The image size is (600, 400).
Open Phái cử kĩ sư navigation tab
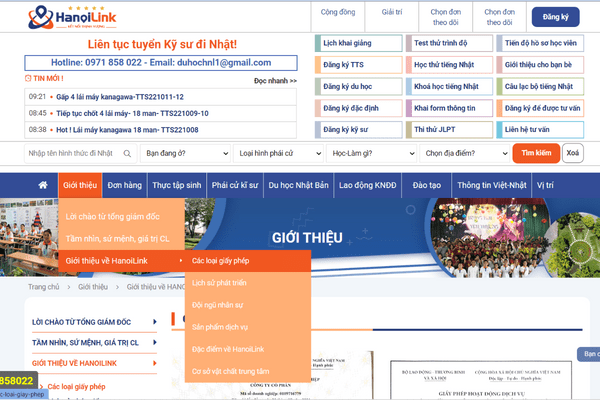click(235, 185)
